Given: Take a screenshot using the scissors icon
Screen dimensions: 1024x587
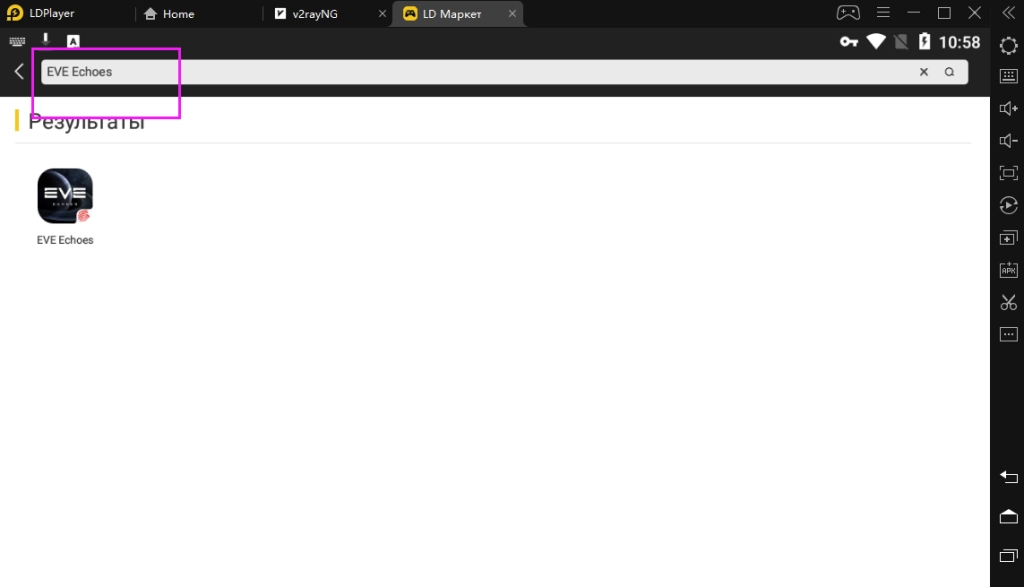Looking at the screenshot, I should (1008, 302).
